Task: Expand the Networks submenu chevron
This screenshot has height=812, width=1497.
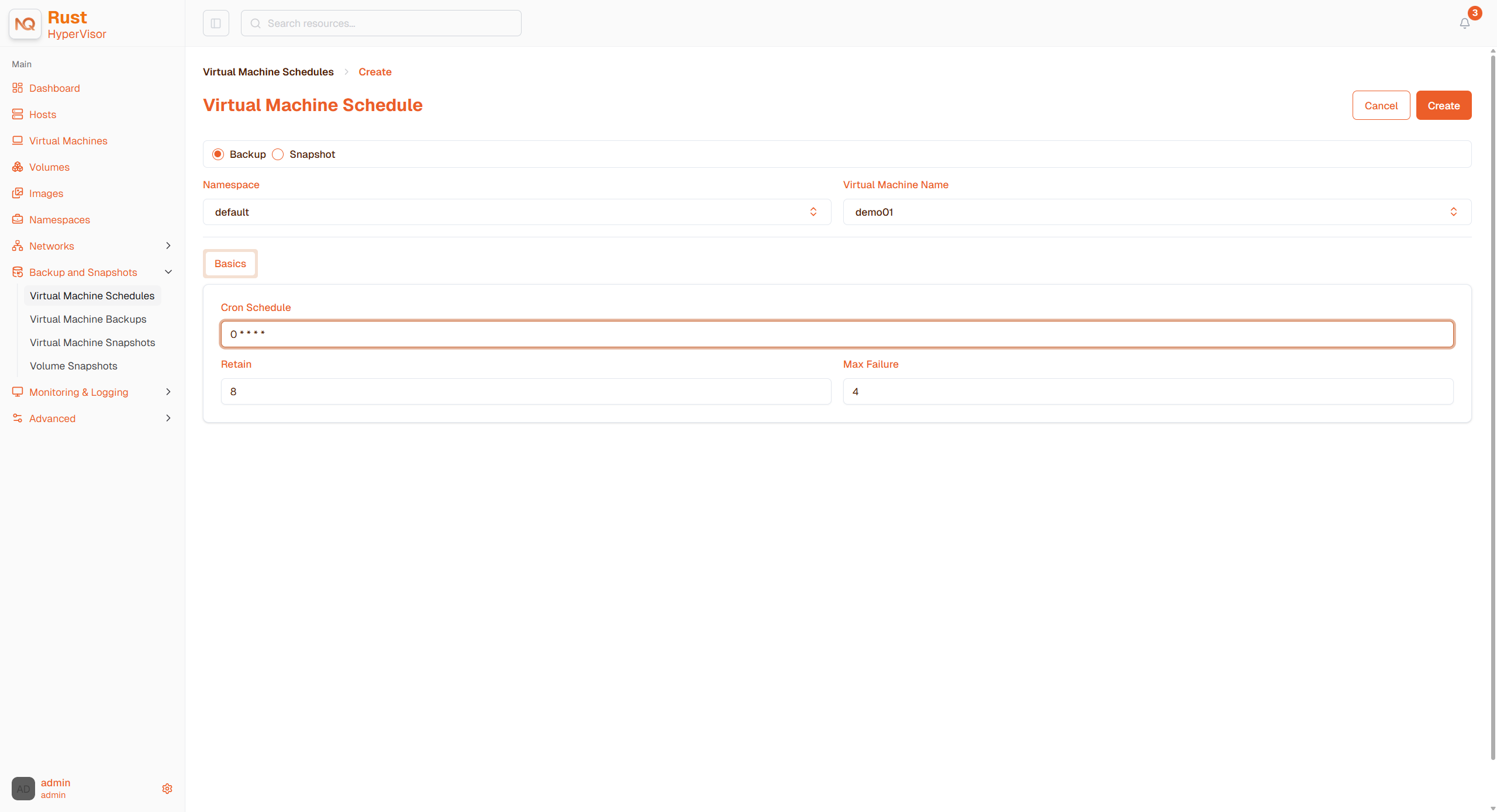Action: point(168,246)
